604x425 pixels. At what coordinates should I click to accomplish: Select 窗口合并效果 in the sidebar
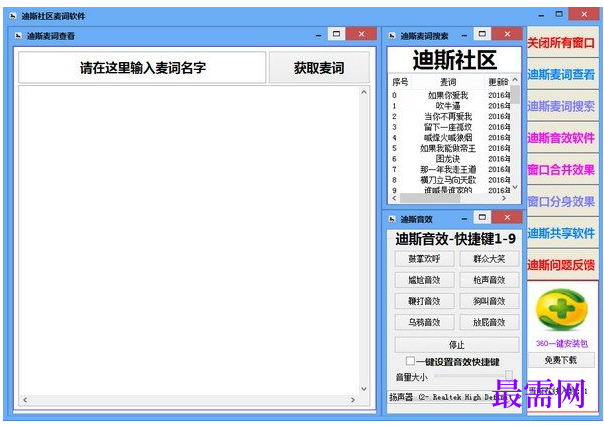tap(561, 170)
